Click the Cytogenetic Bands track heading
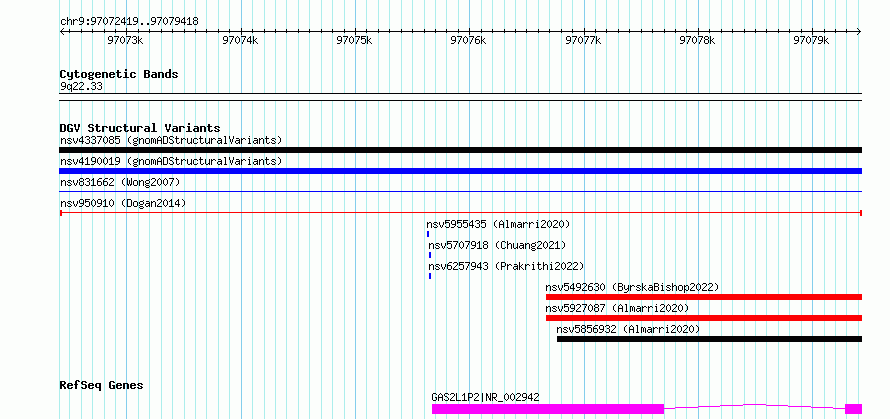 [x=119, y=74]
